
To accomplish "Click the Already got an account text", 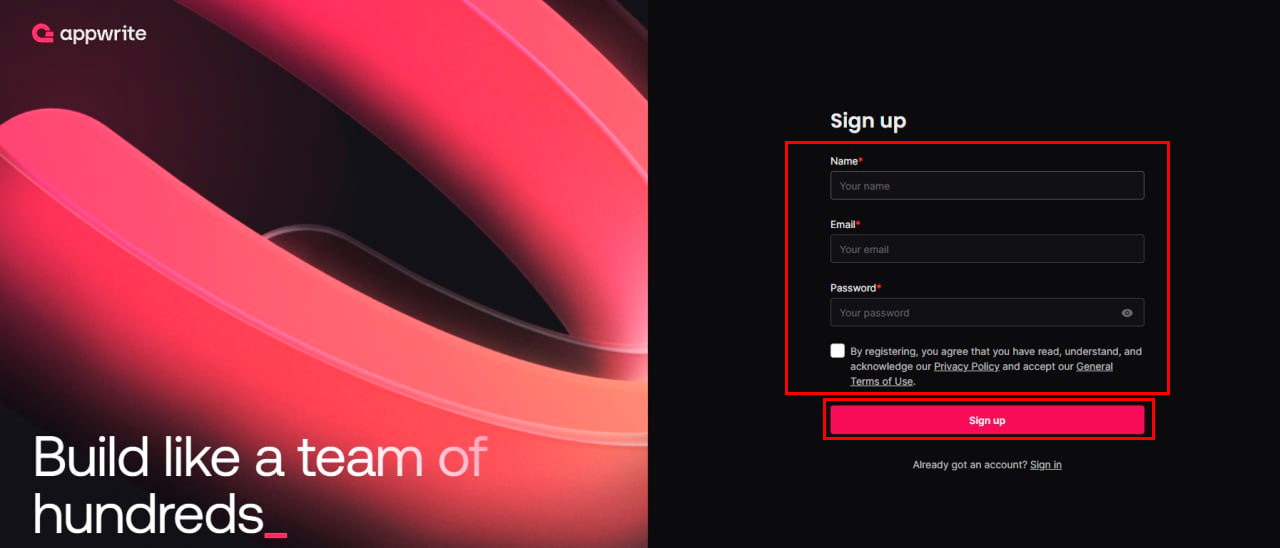I will 970,465.
